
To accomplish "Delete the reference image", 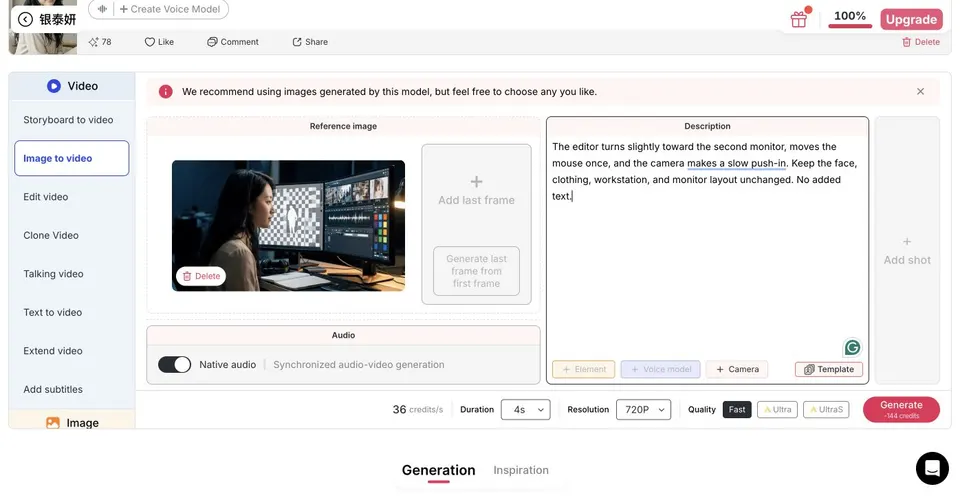I will [201, 277].
